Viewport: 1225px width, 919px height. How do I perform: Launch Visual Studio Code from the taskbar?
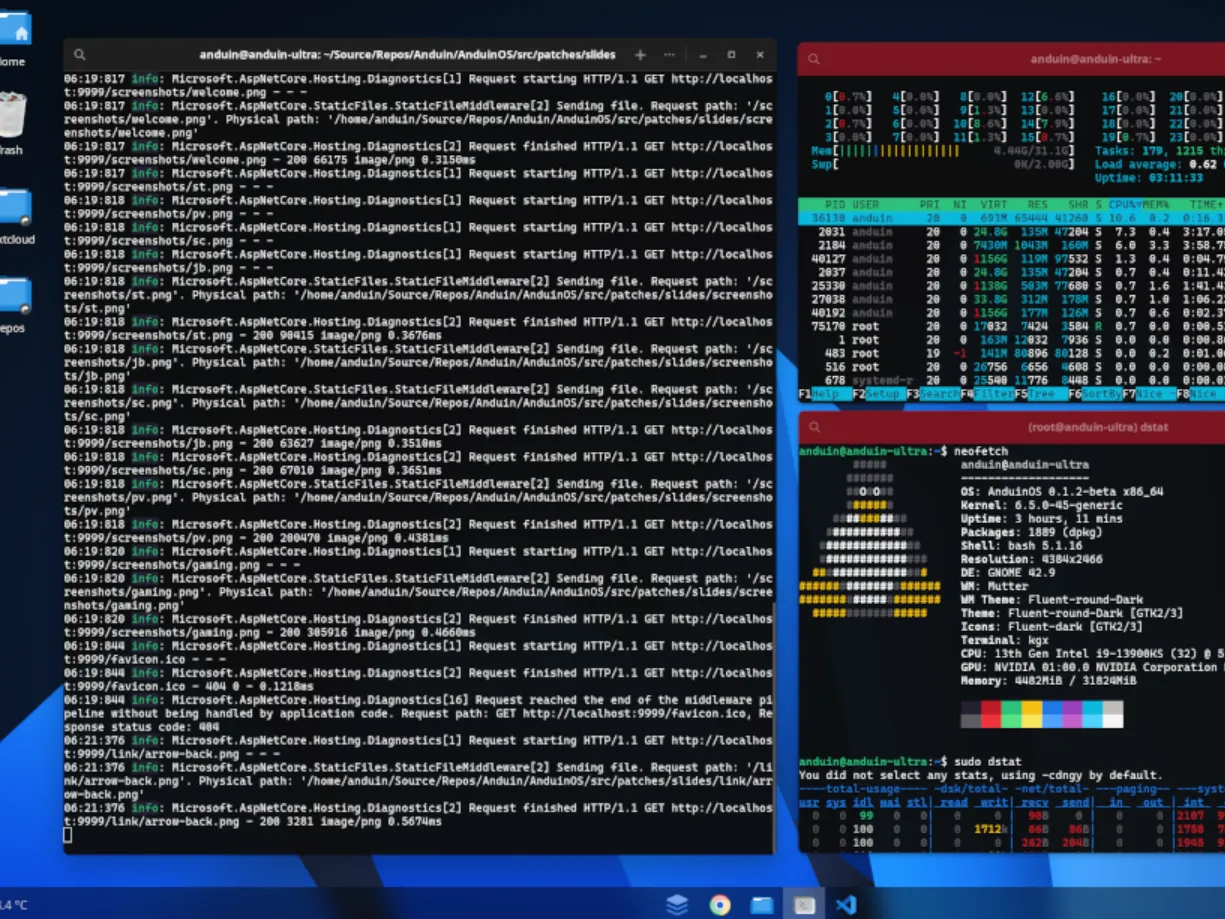pyautogui.click(x=848, y=903)
